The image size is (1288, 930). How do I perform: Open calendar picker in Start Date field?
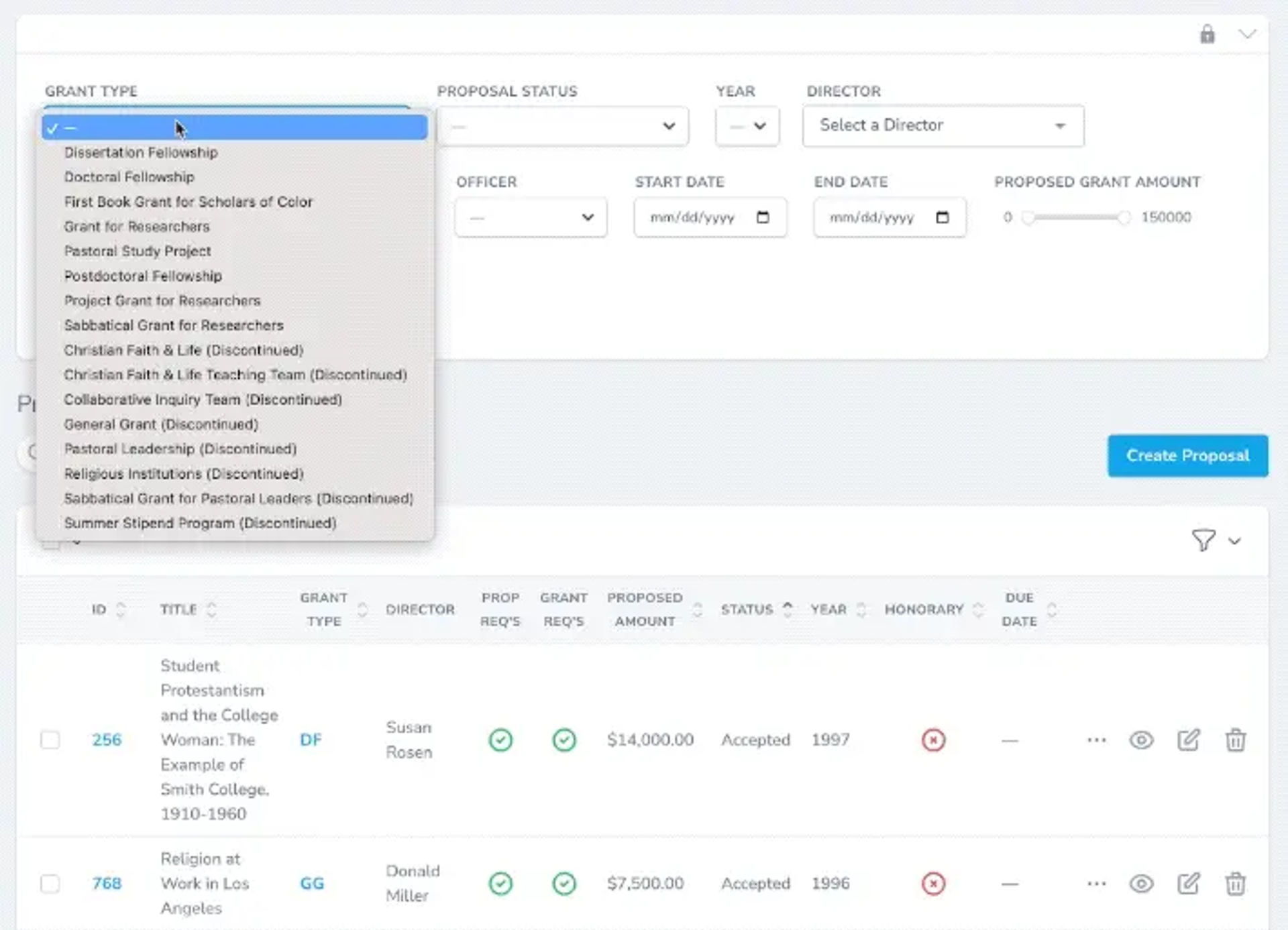tap(763, 217)
